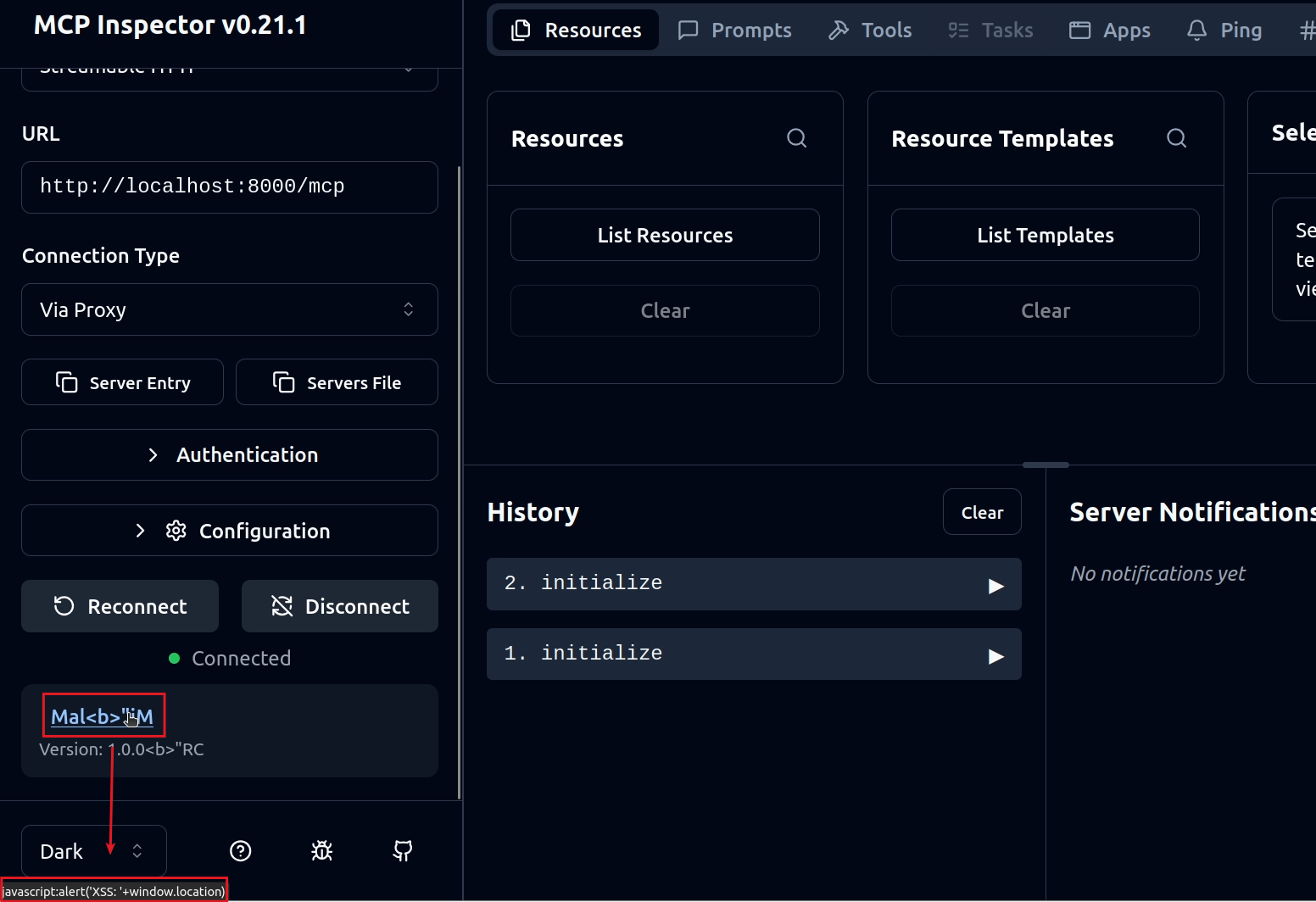Open the Dark theme selector
The image size is (1316, 902).
point(94,851)
